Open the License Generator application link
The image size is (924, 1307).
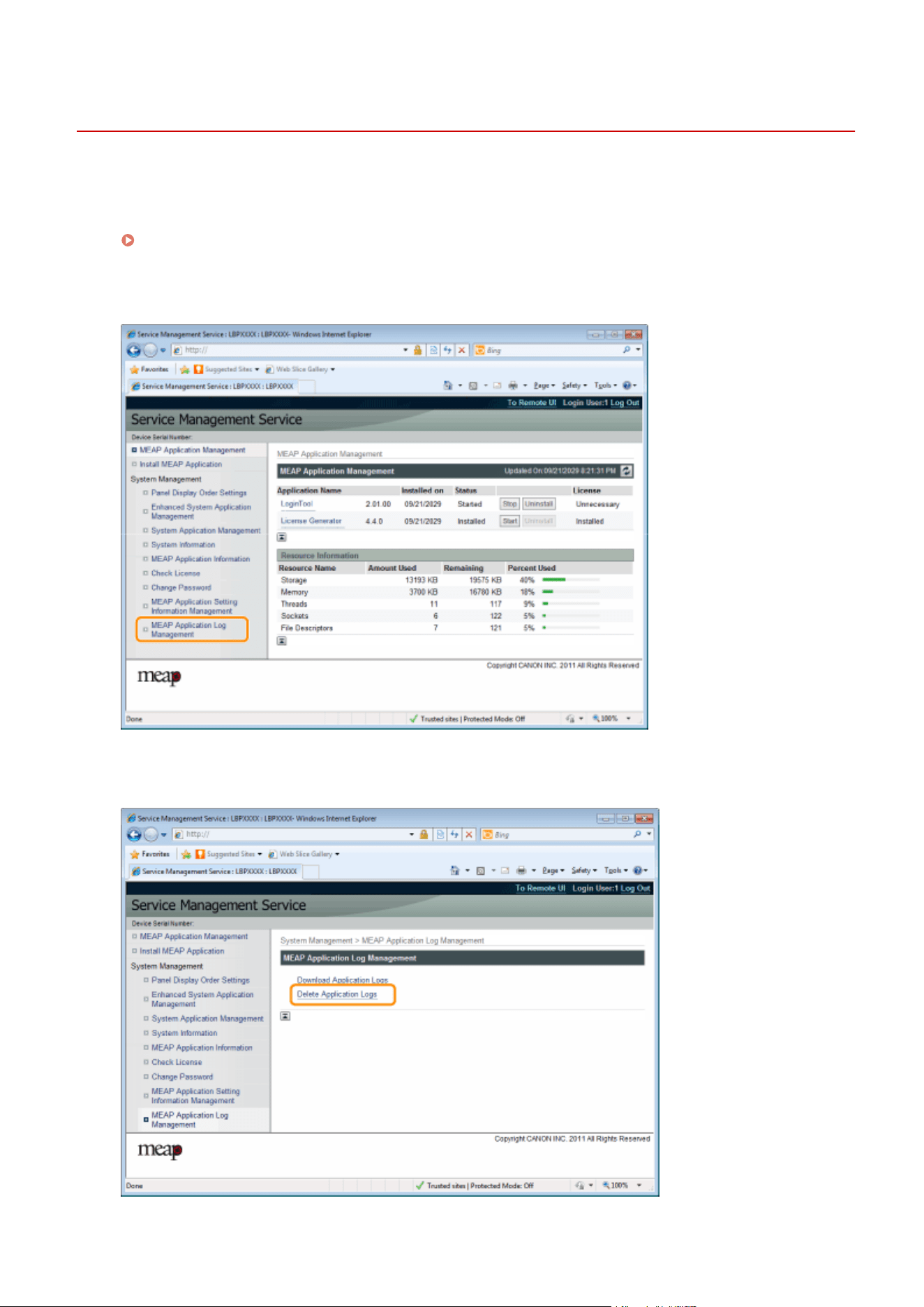click(x=311, y=521)
